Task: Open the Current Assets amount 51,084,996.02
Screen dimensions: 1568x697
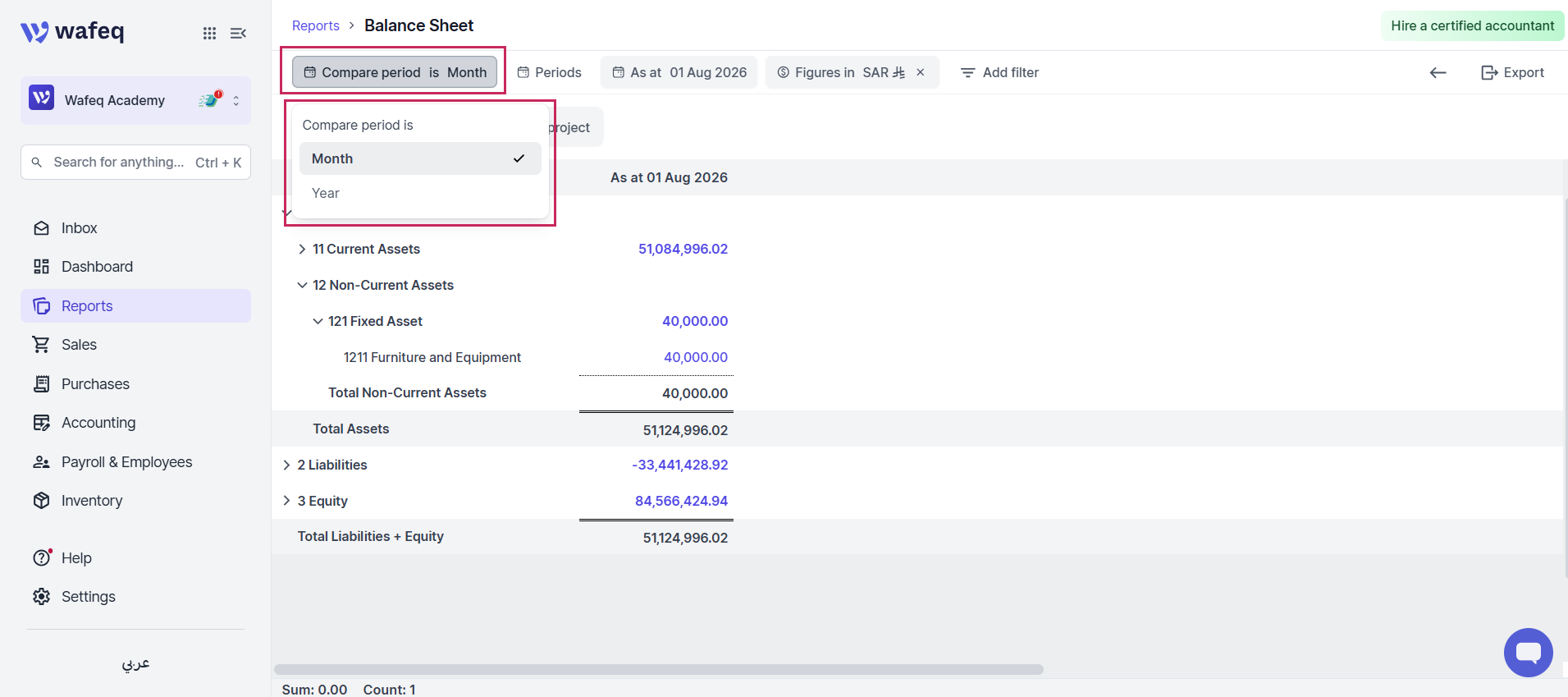Action: pyautogui.click(x=683, y=249)
